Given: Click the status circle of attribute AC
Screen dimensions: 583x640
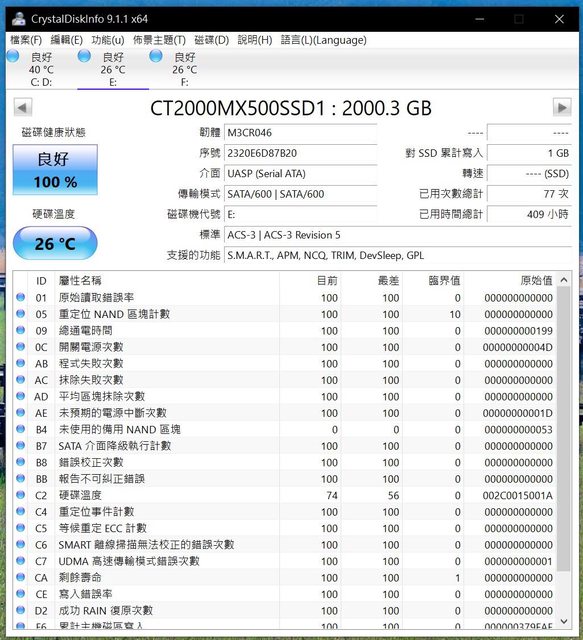Looking at the screenshot, I should [x=20, y=380].
